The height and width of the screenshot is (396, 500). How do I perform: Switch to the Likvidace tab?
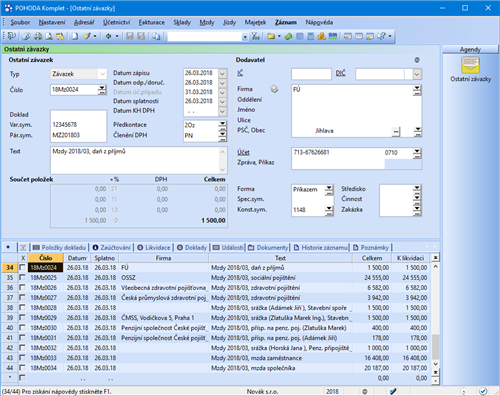point(154,247)
